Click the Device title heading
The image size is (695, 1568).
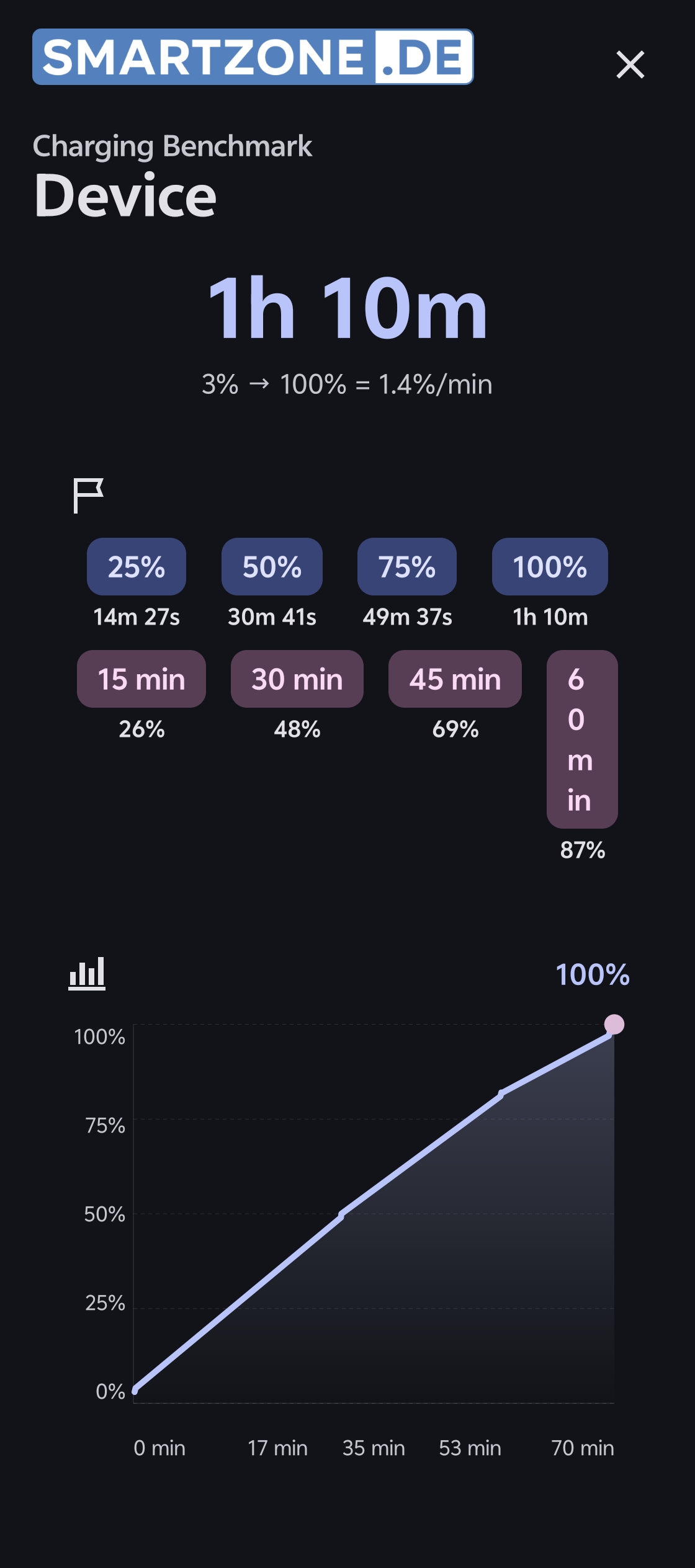click(x=125, y=195)
